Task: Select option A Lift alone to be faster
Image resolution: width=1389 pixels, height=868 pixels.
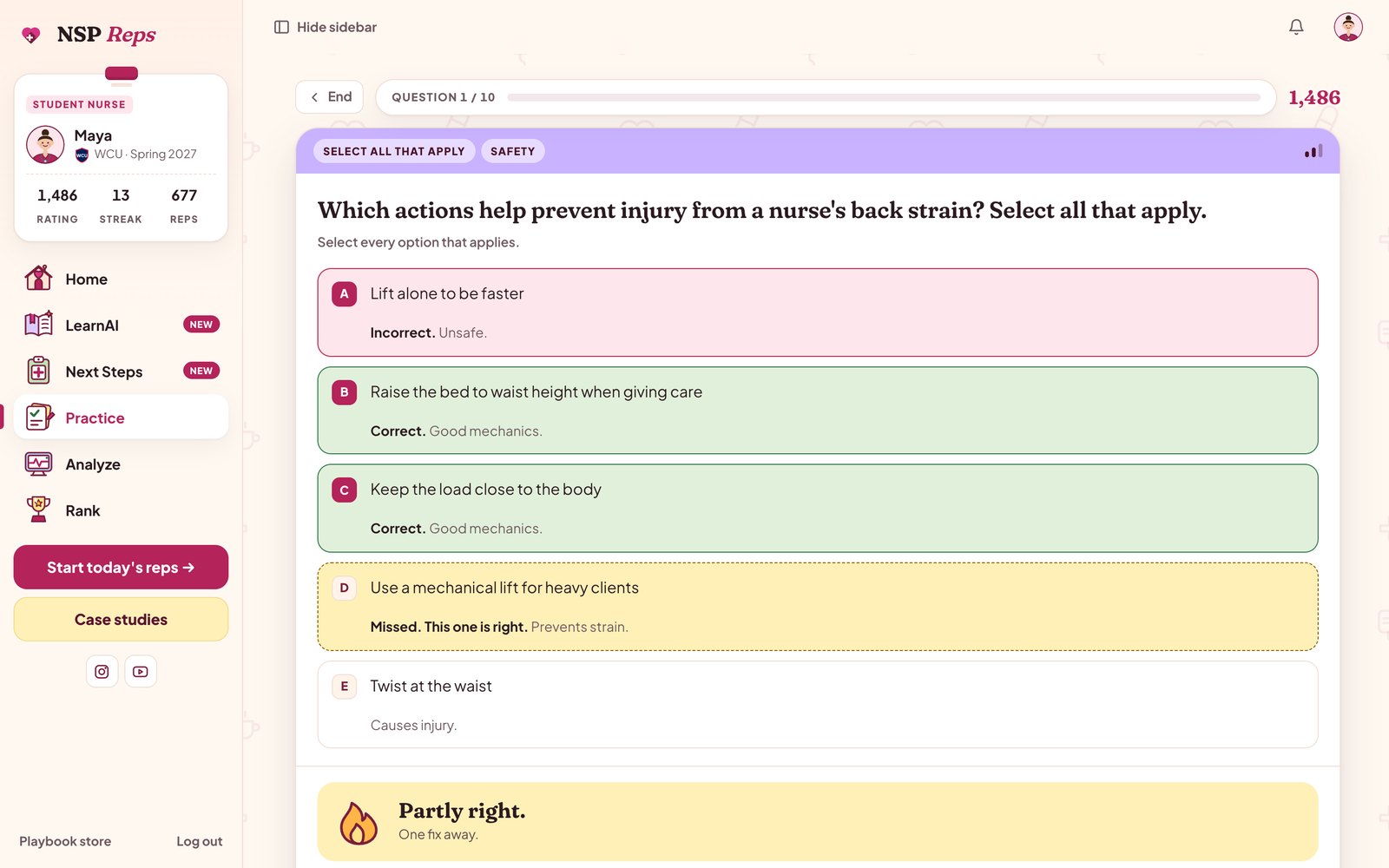Action: click(818, 312)
